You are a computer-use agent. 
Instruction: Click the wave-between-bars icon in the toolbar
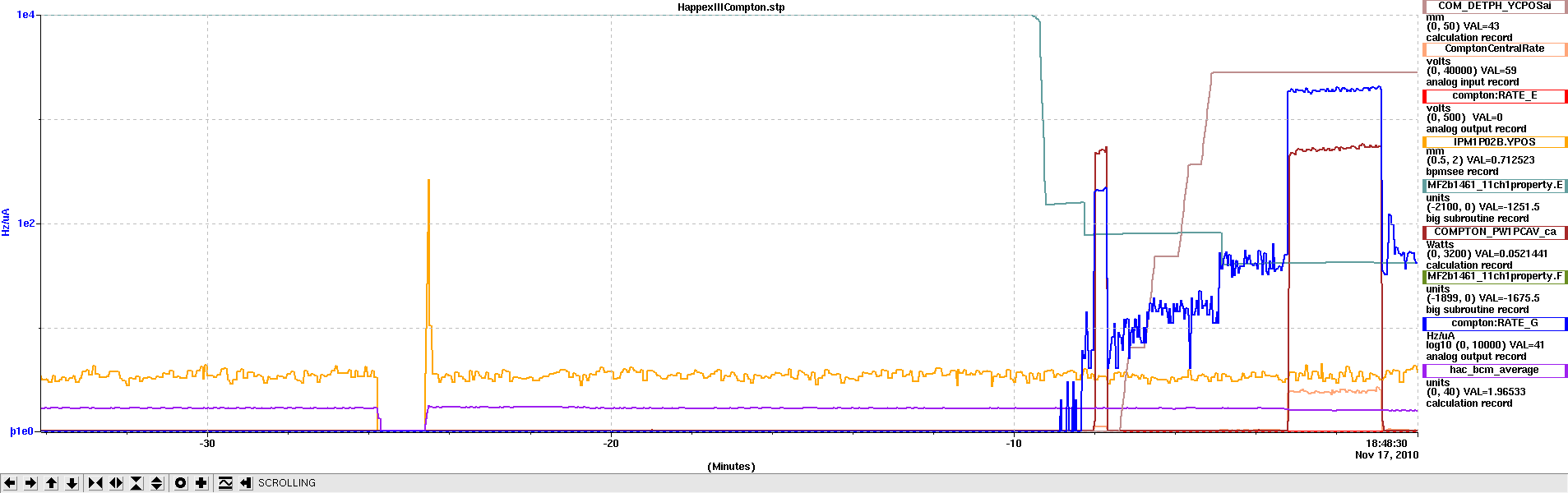(x=225, y=483)
